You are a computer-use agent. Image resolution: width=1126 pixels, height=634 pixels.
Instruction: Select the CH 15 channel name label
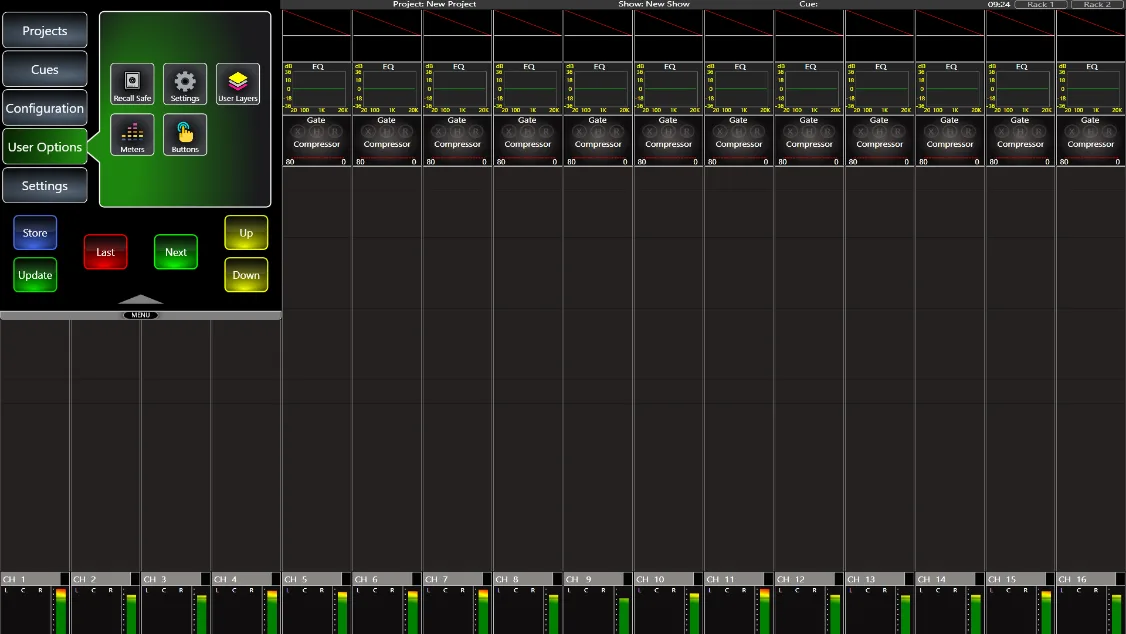(x=1015, y=579)
